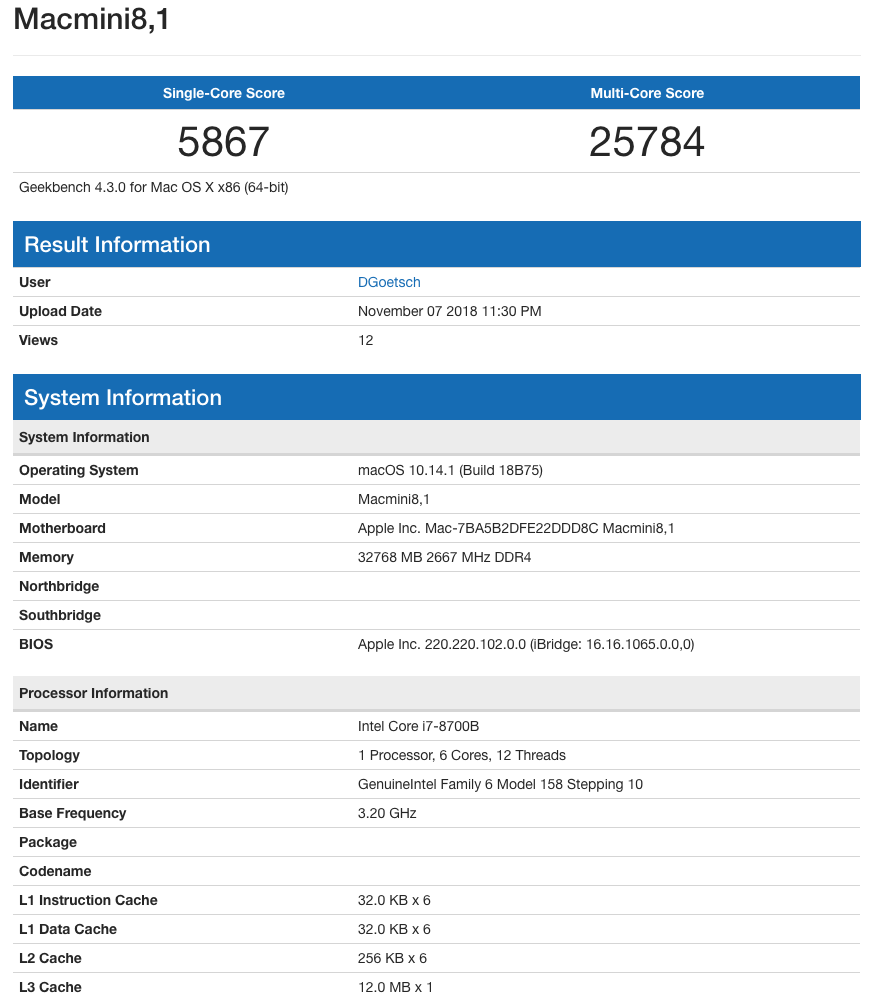Viewport: 871px width, 1005px height.
Task: Select the 3.20 GHz frequency value
Action: [x=387, y=813]
